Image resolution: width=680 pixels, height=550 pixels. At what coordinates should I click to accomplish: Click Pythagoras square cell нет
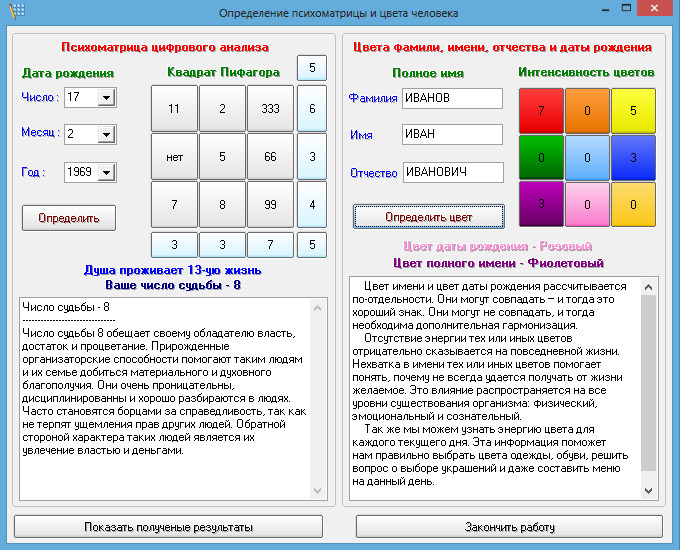(174, 157)
